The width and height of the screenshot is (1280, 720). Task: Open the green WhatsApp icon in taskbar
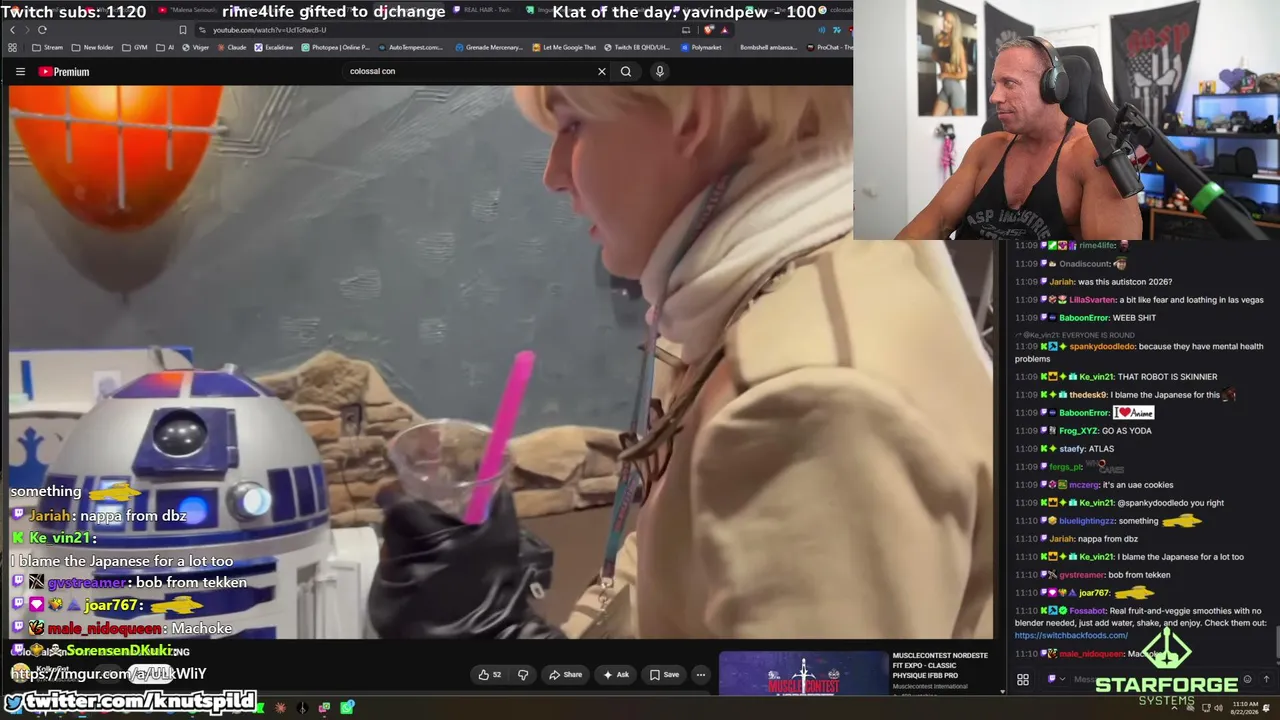point(346,708)
